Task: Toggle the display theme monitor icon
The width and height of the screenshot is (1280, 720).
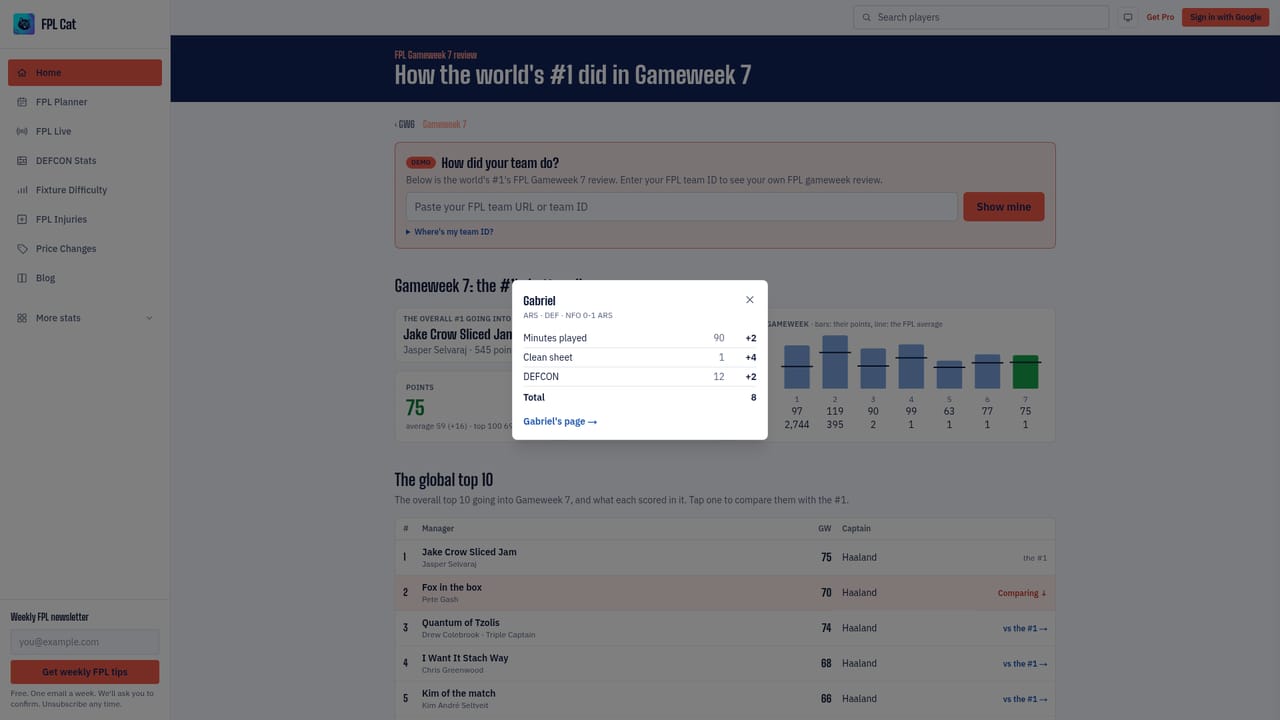Action: point(1128,17)
